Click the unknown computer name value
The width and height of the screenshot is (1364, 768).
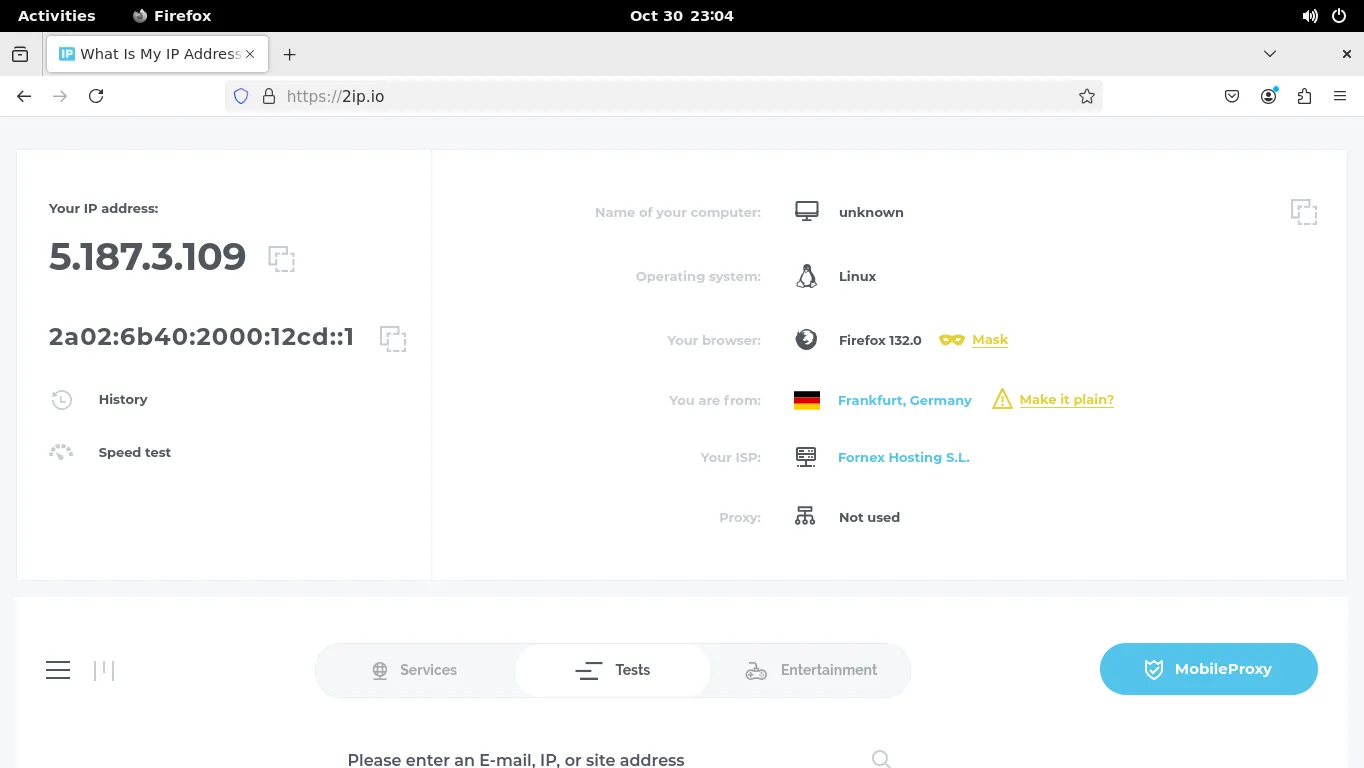871,212
